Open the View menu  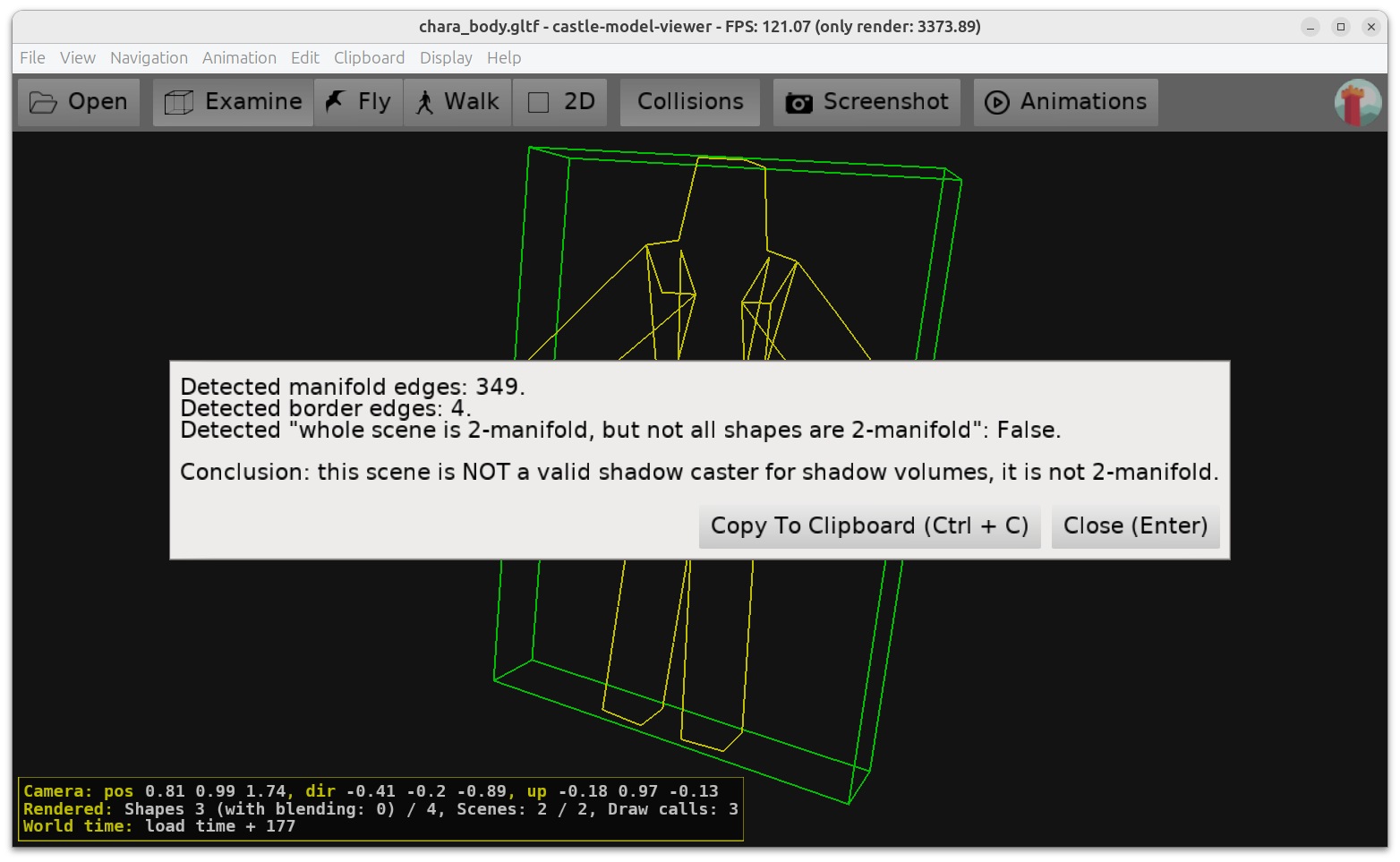(x=78, y=58)
